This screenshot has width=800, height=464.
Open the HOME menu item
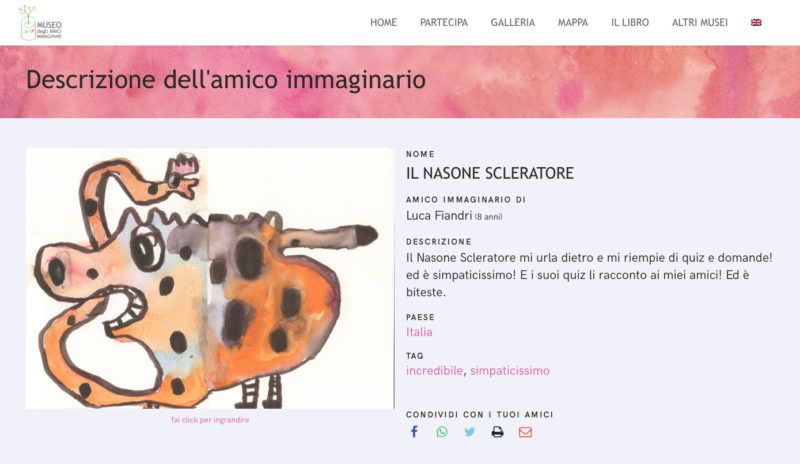(384, 22)
